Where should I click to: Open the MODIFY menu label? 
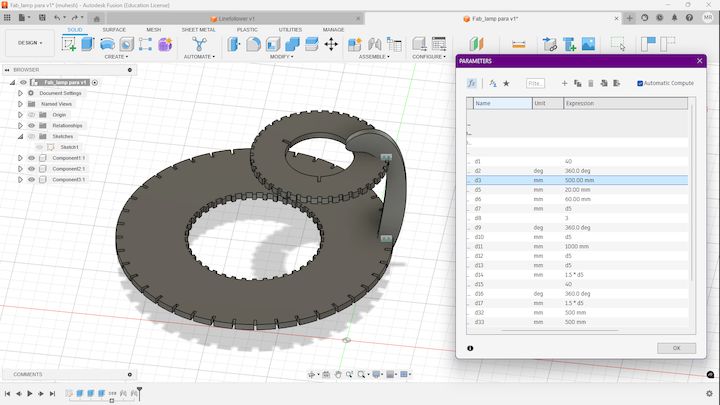point(281,56)
